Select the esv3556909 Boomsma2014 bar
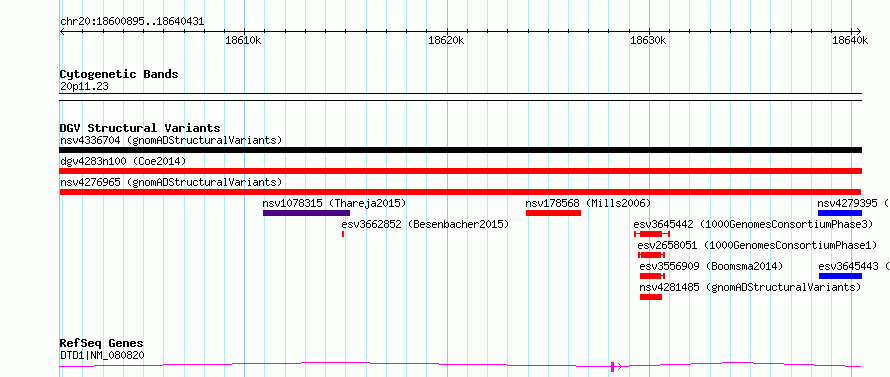The image size is (890, 377). (x=651, y=276)
